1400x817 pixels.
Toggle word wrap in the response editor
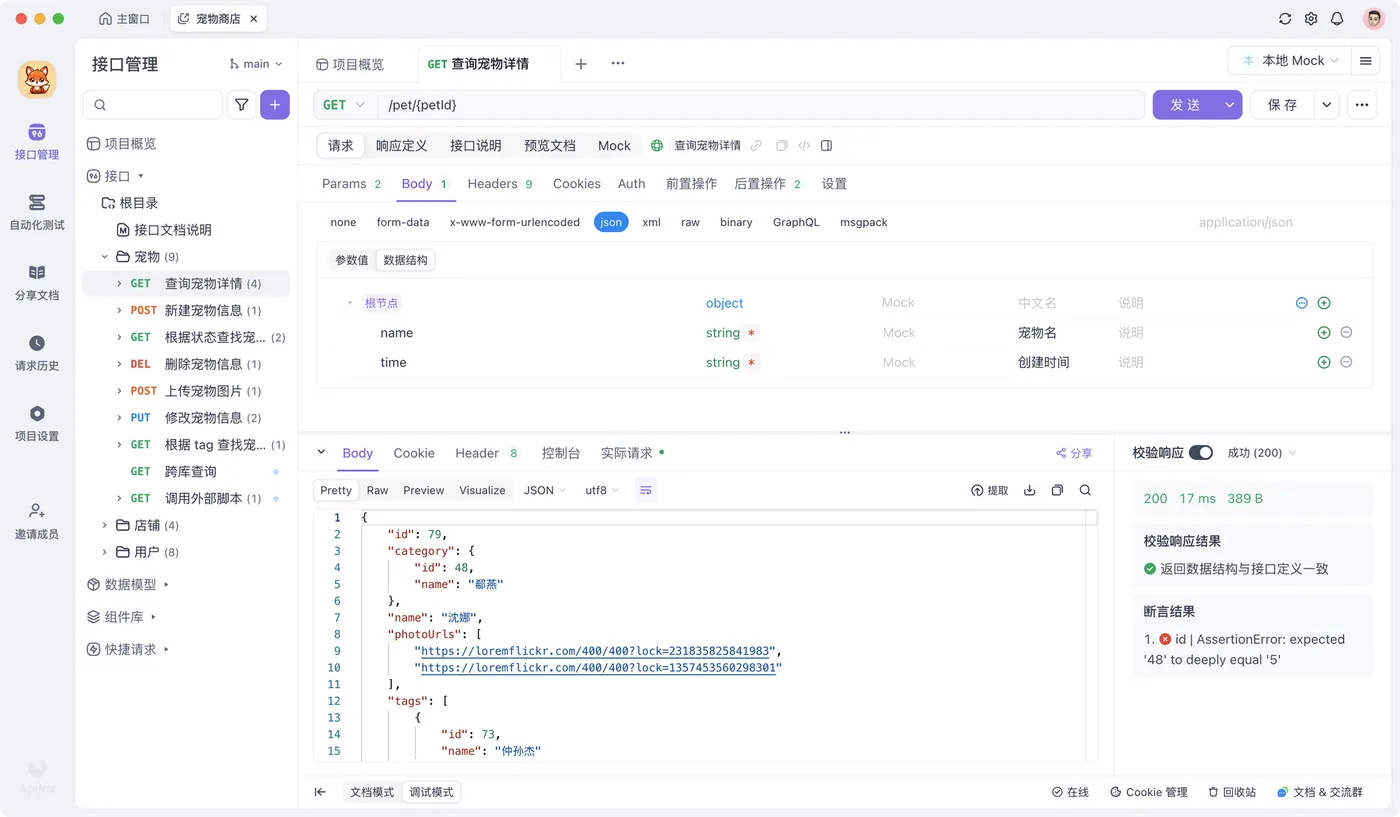click(x=645, y=490)
